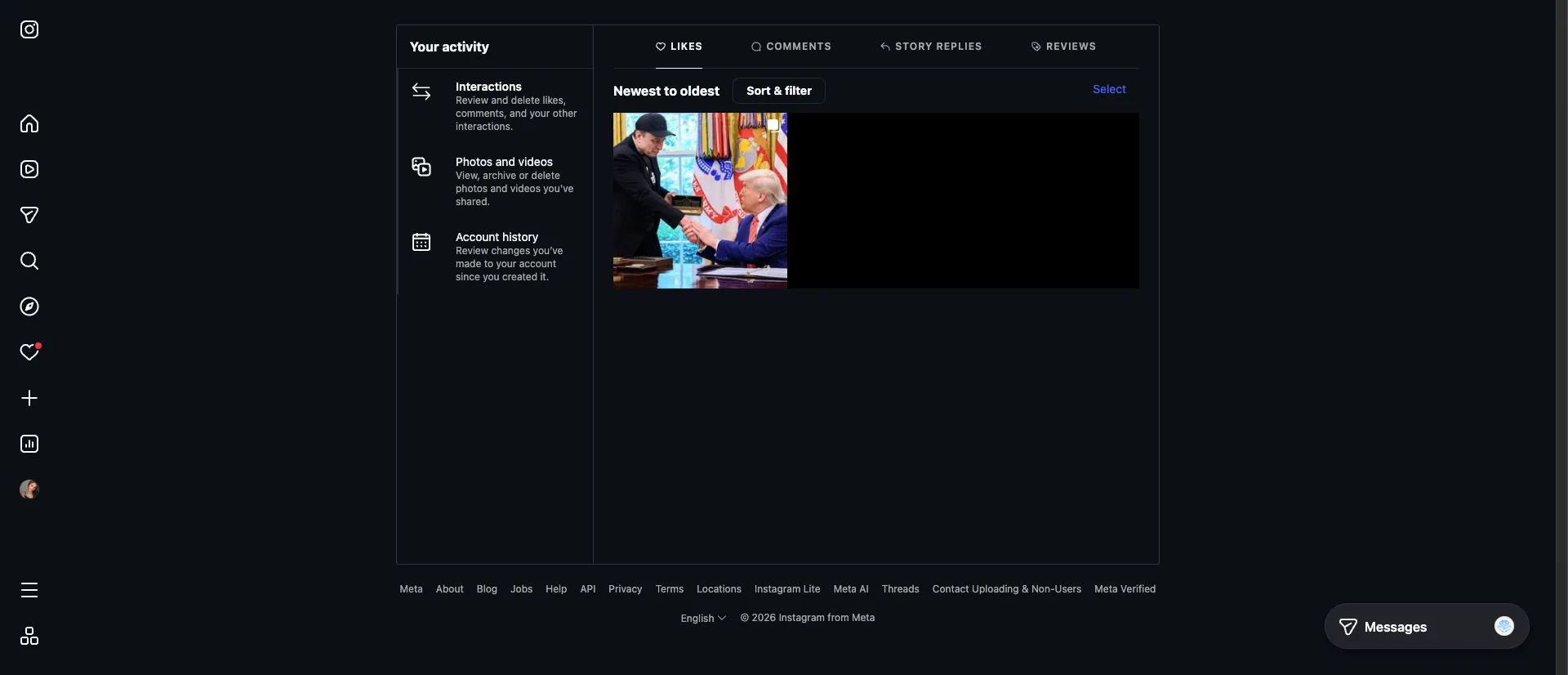Click the Create plus icon
Viewport: 1568px width, 675px height.
[x=29, y=399]
